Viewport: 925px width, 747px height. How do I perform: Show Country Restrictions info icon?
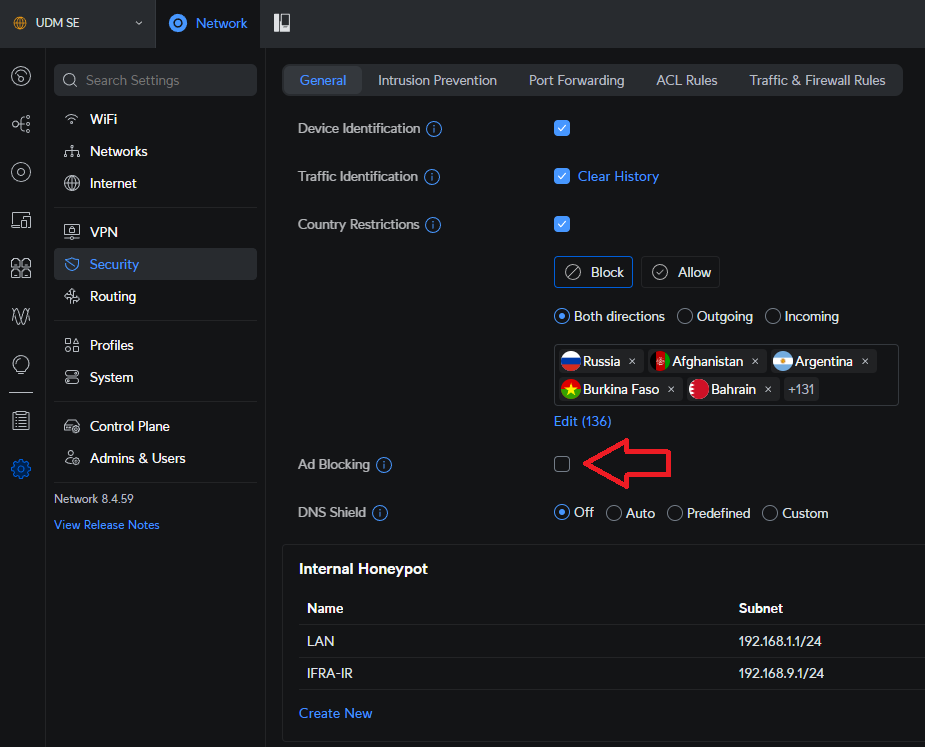[433, 225]
